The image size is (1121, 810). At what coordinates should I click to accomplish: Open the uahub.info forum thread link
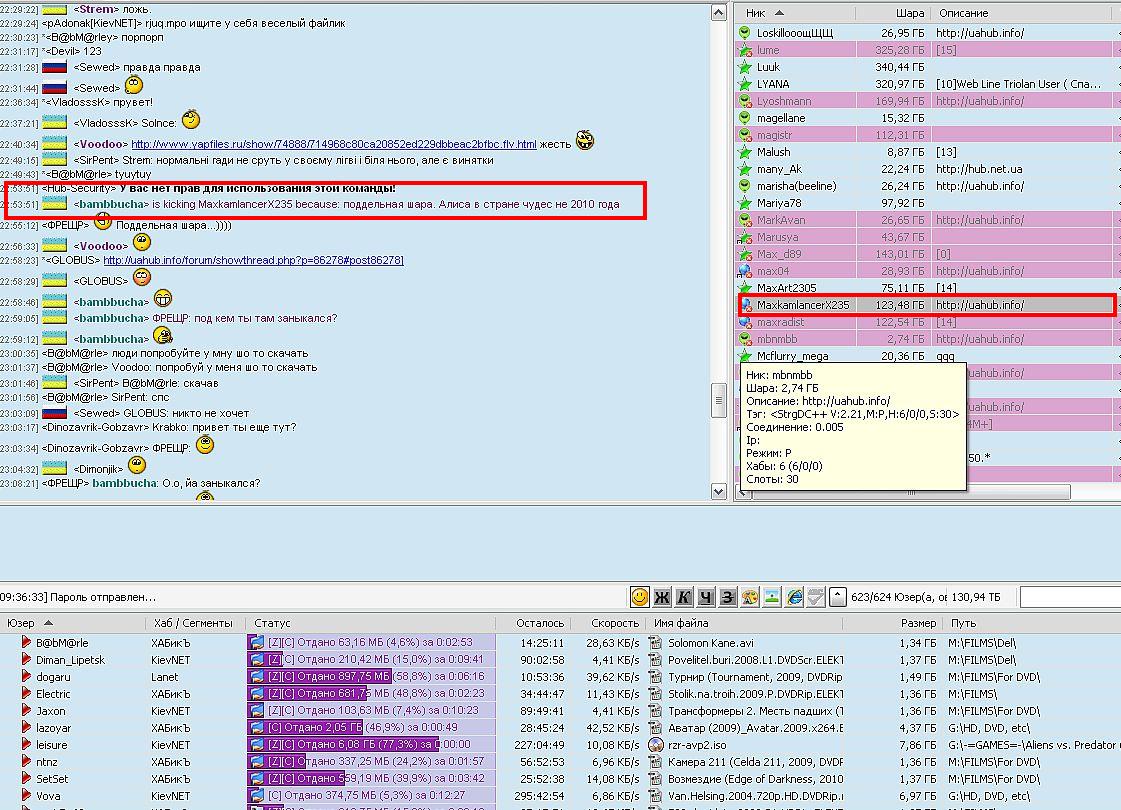click(x=253, y=260)
